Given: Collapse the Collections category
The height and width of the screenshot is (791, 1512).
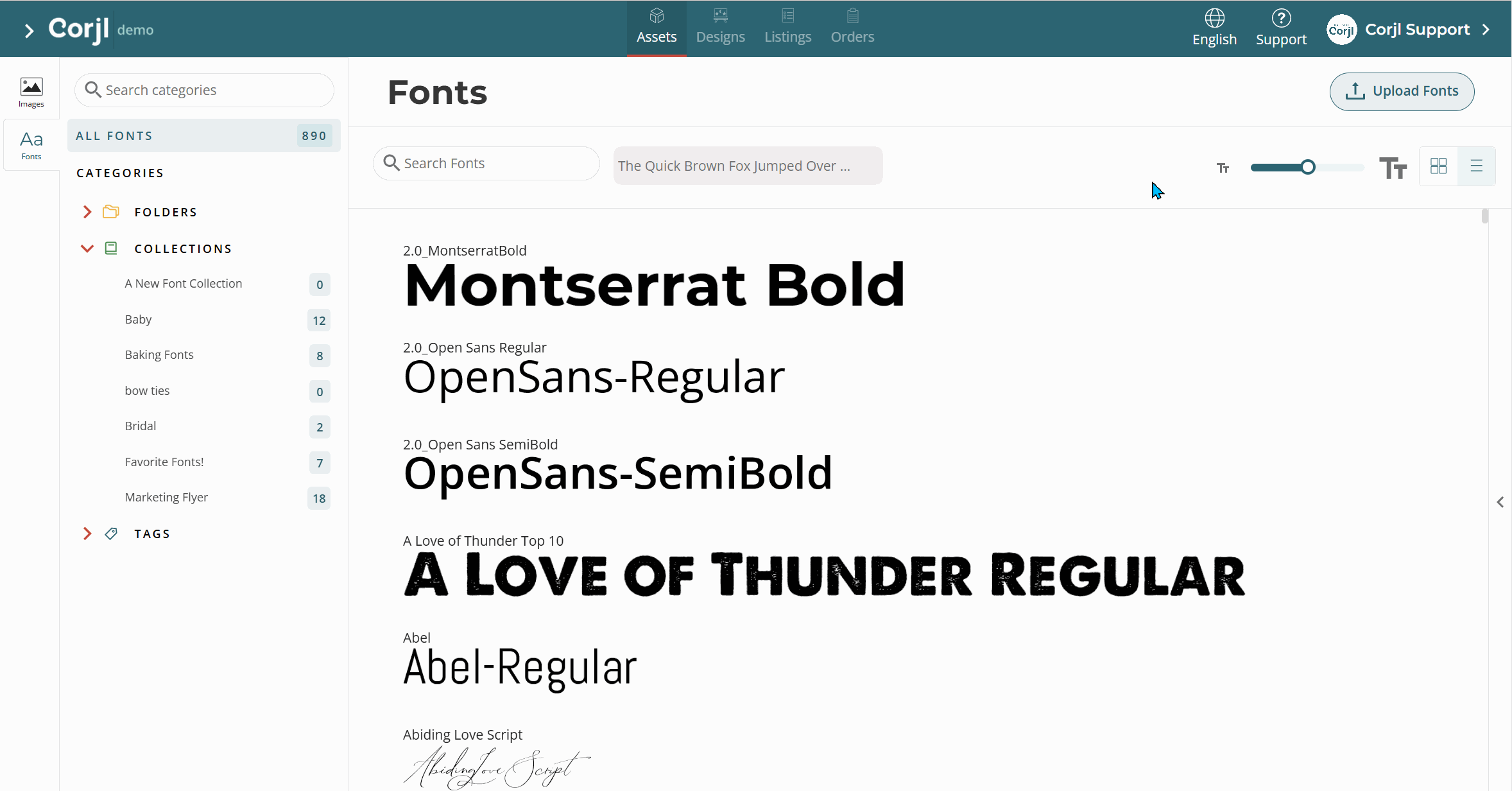Looking at the screenshot, I should tap(87, 248).
